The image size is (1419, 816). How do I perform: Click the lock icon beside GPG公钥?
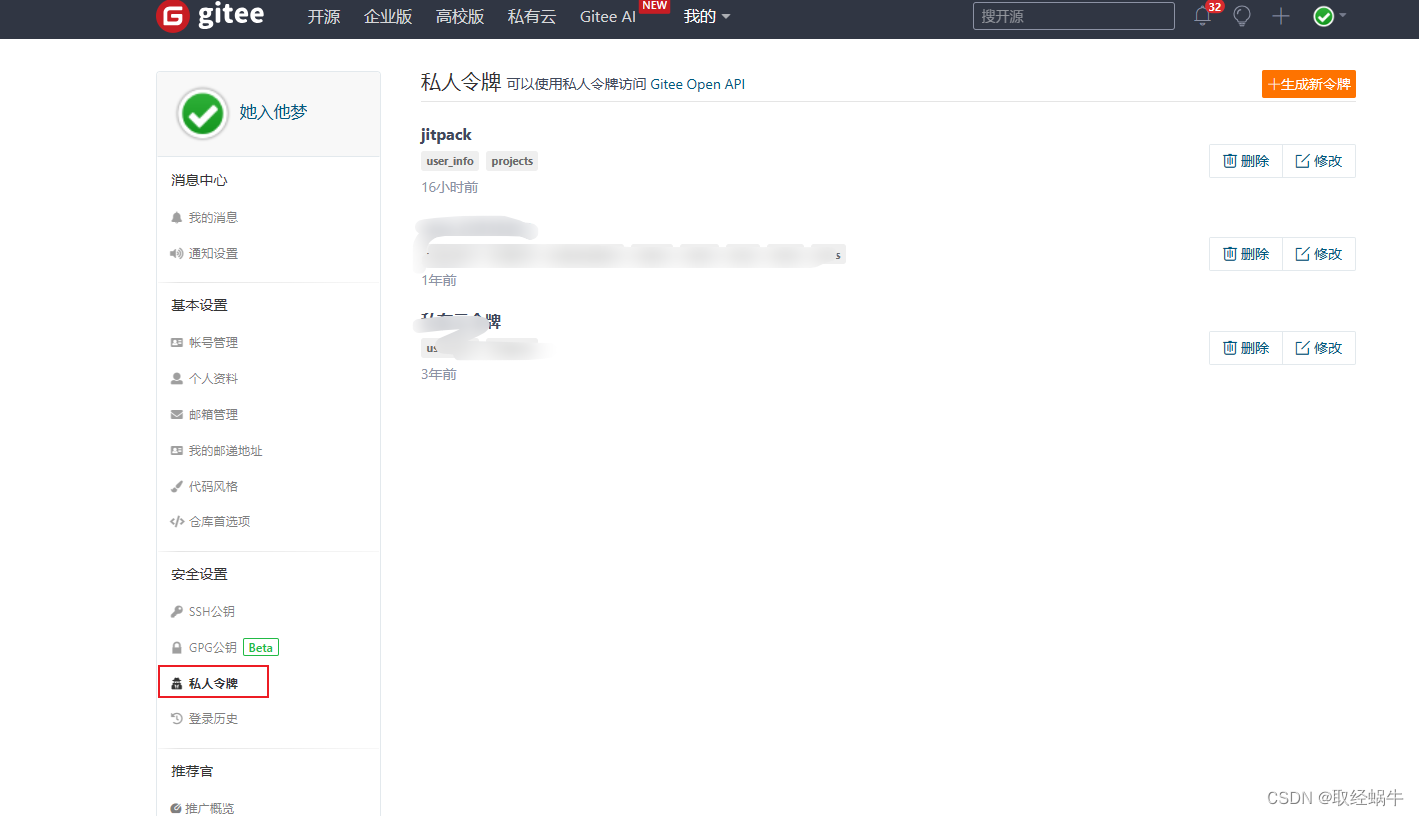pyautogui.click(x=177, y=647)
